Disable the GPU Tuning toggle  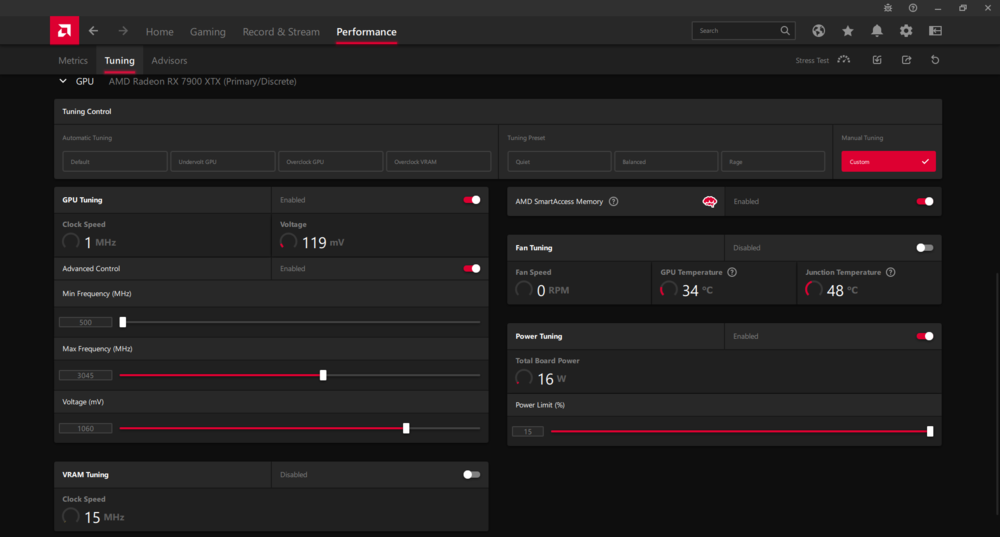pos(472,200)
